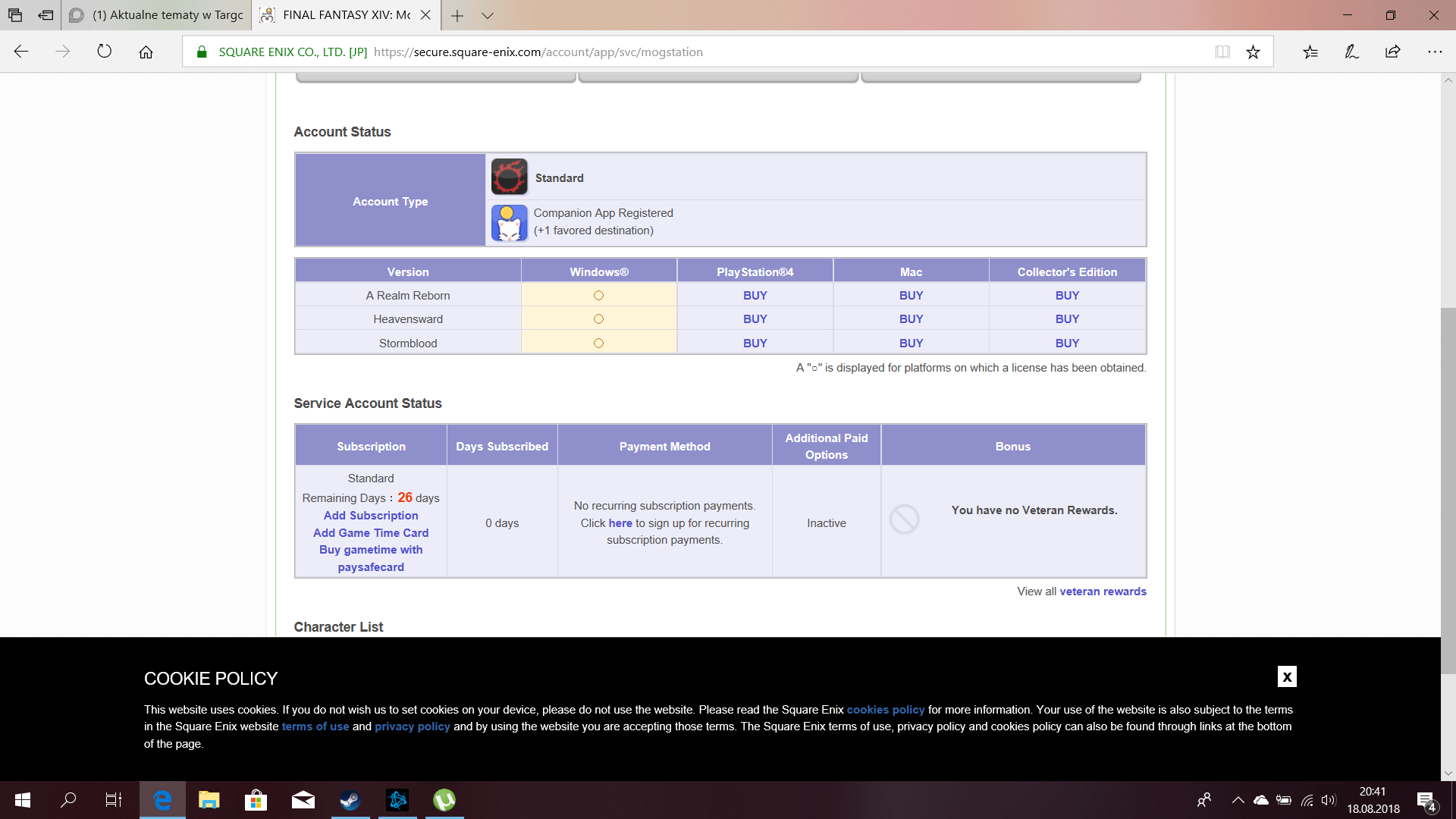Click the page vertical scrollbar thumb
This screenshot has height=819, width=1456.
[x=1448, y=491]
